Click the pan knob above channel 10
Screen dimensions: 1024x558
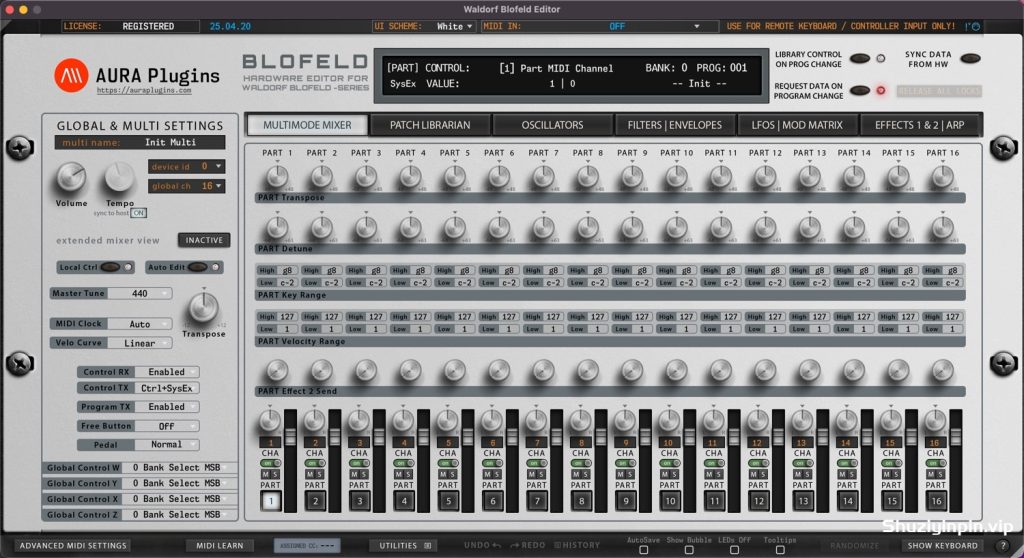tap(669, 421)
